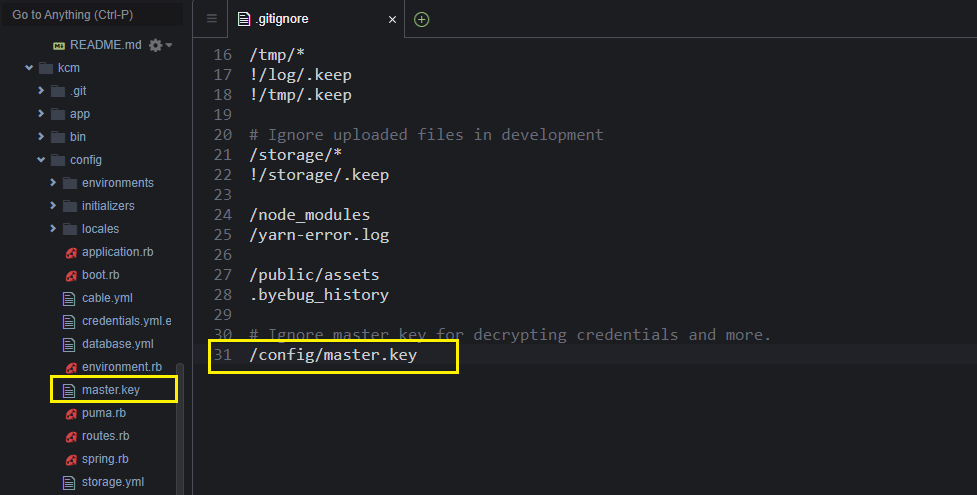
Task: Expand the locales folder
Action: click(x=52, y=229)
